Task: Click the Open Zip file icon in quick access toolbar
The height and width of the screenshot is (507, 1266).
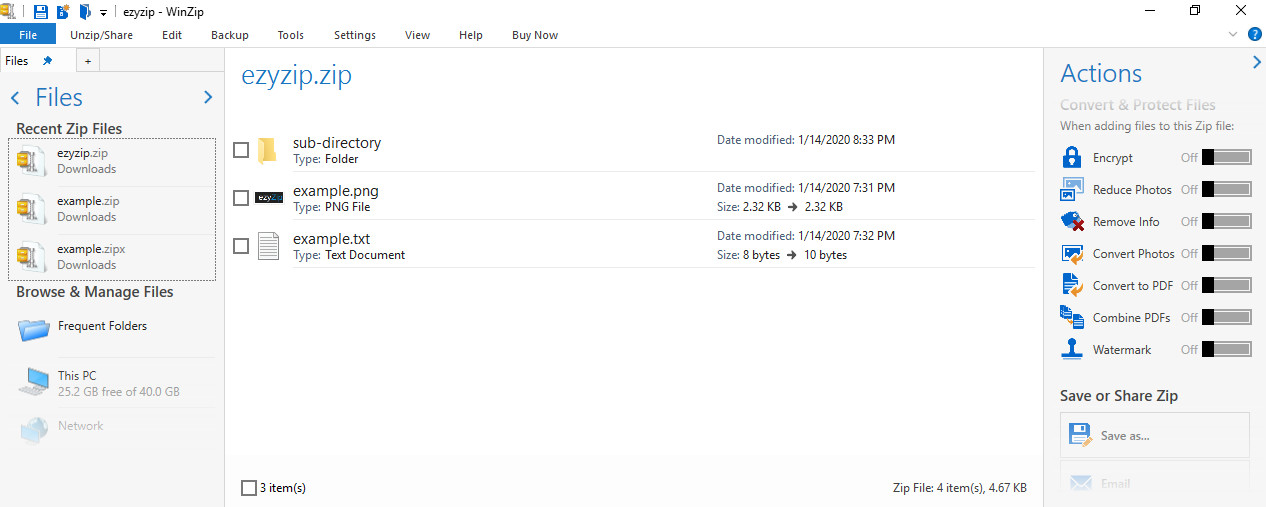Action: [x=85, y=11]
